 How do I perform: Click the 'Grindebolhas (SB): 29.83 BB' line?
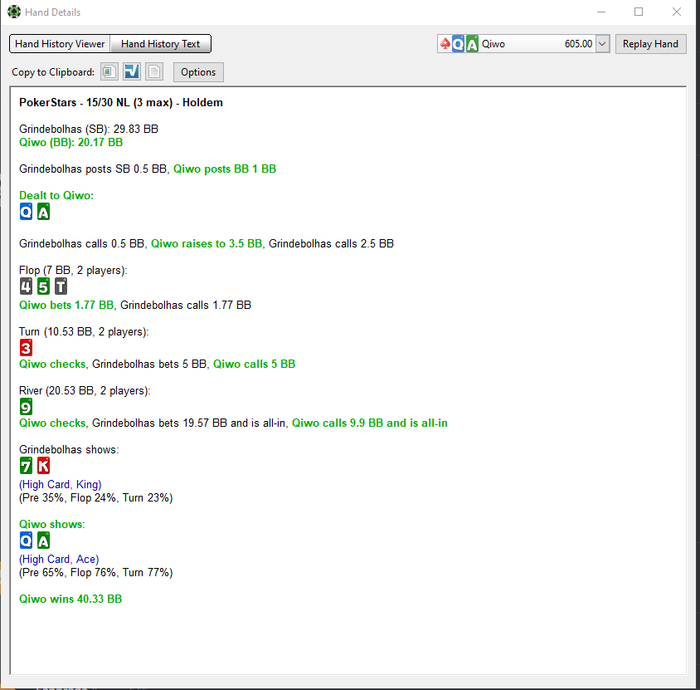tap(88, 129)
